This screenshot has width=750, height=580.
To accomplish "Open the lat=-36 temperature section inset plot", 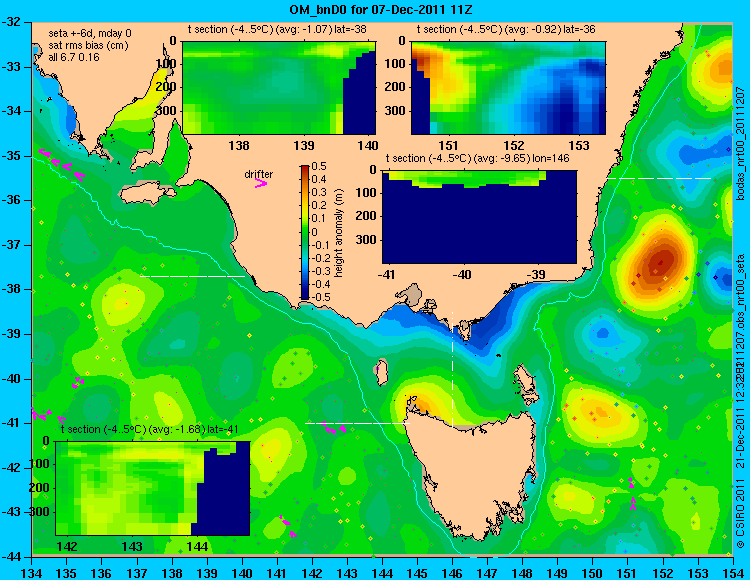I will click(x=508, y=88).
